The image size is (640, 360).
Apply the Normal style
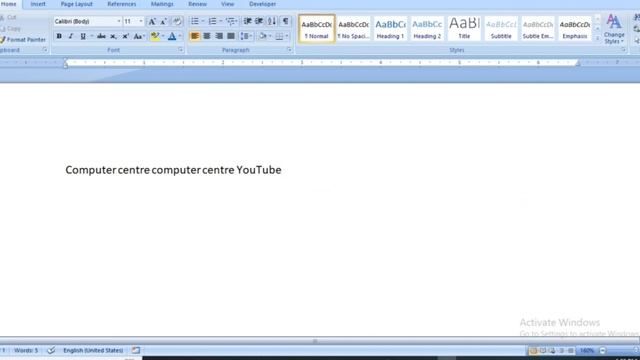tap(317, 29)
